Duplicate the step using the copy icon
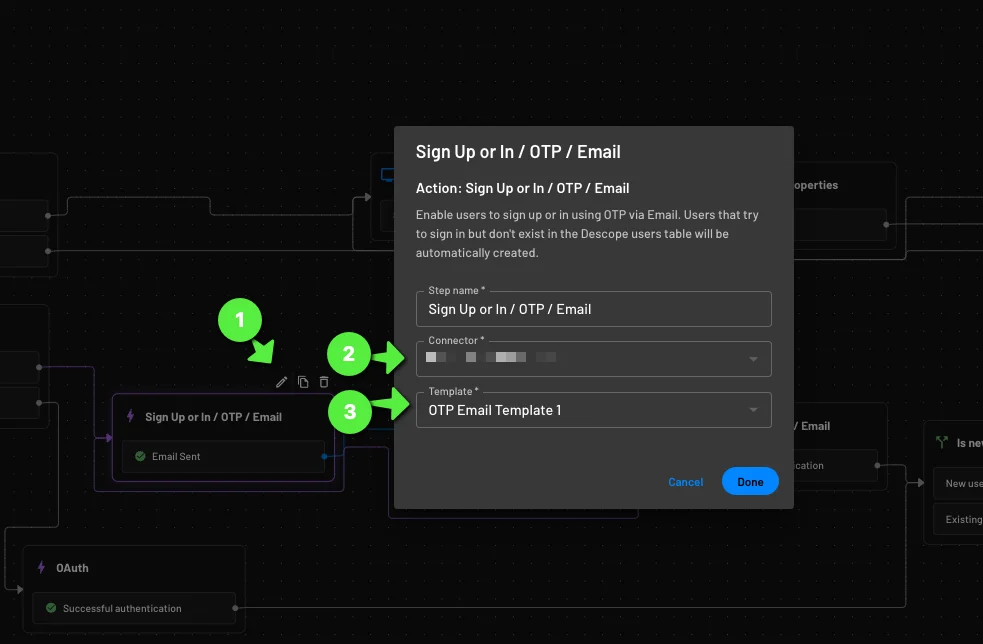 coord(303,382)
